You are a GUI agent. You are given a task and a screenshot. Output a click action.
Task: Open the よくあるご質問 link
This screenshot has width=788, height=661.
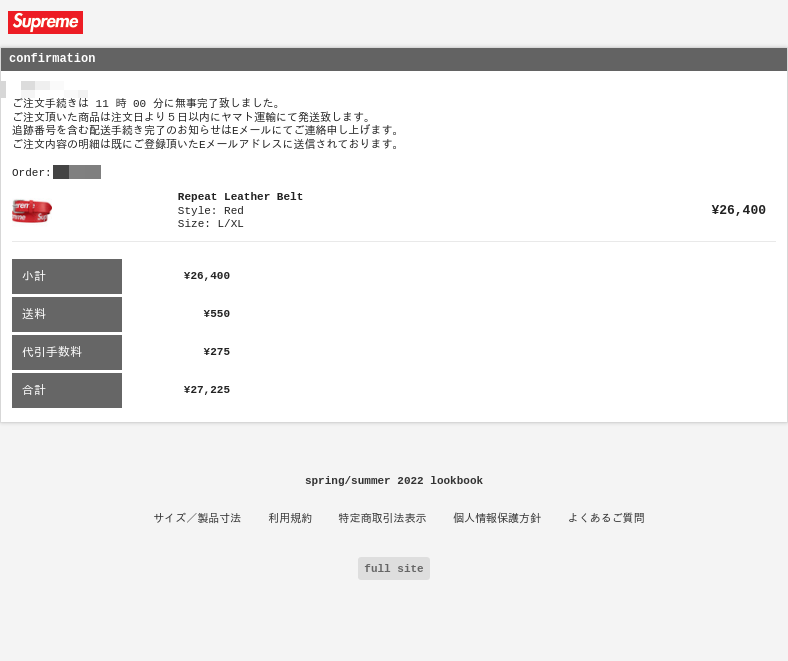[x=606, y=518]
